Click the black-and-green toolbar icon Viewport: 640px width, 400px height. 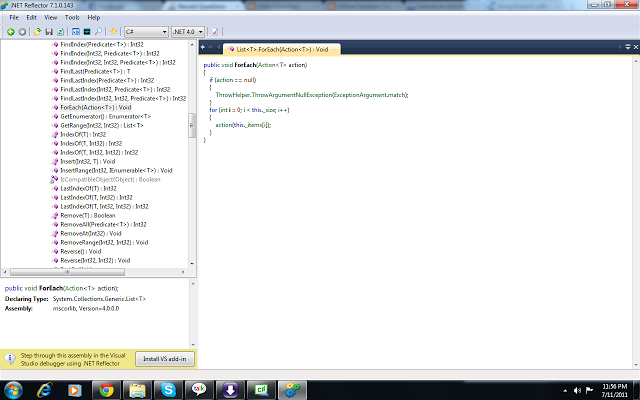pyautogui.click(x=87, y=31)
